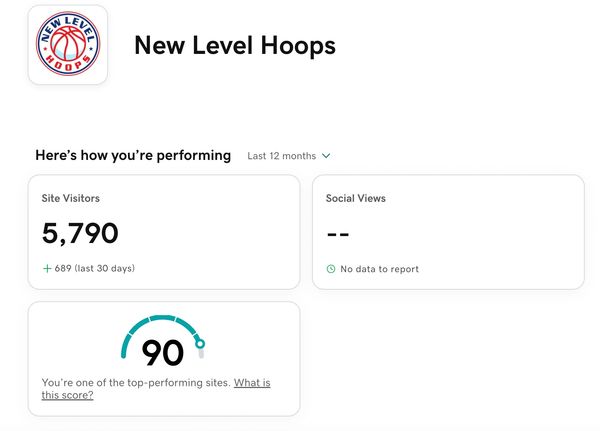The image size is (600, 431).
Task: Click the green plus icon by 689
Action: point(47,268)
